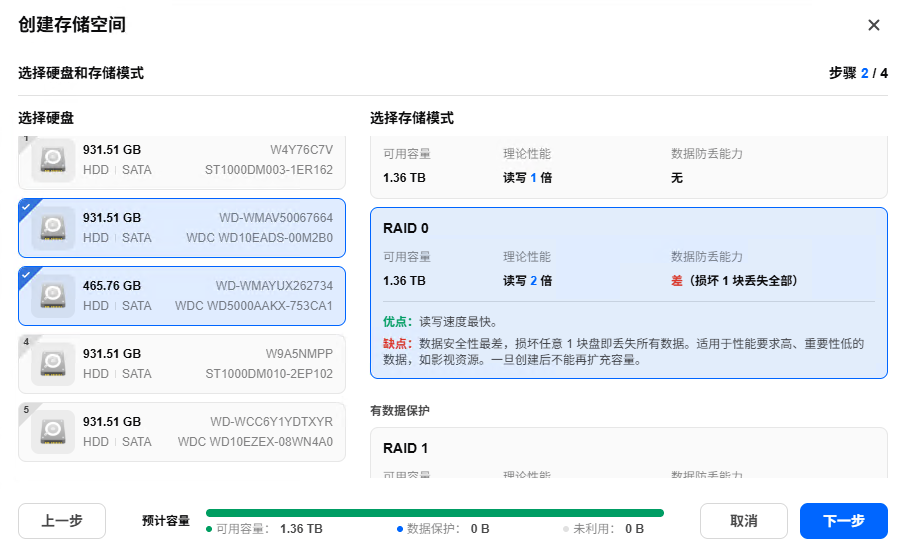Click the 有数据保护 section label
This screenshot has height=559, width=904.
coord(400,410)
